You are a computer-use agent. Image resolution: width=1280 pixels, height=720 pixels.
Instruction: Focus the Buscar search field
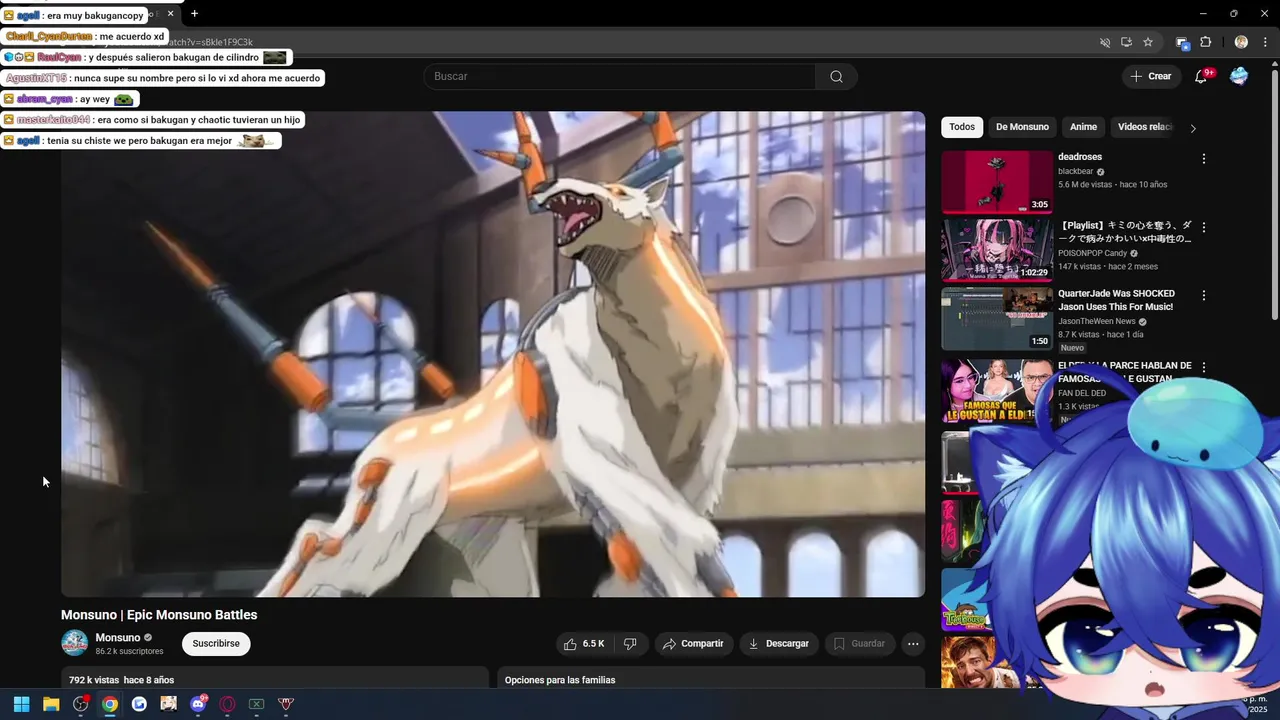[620, 77]
